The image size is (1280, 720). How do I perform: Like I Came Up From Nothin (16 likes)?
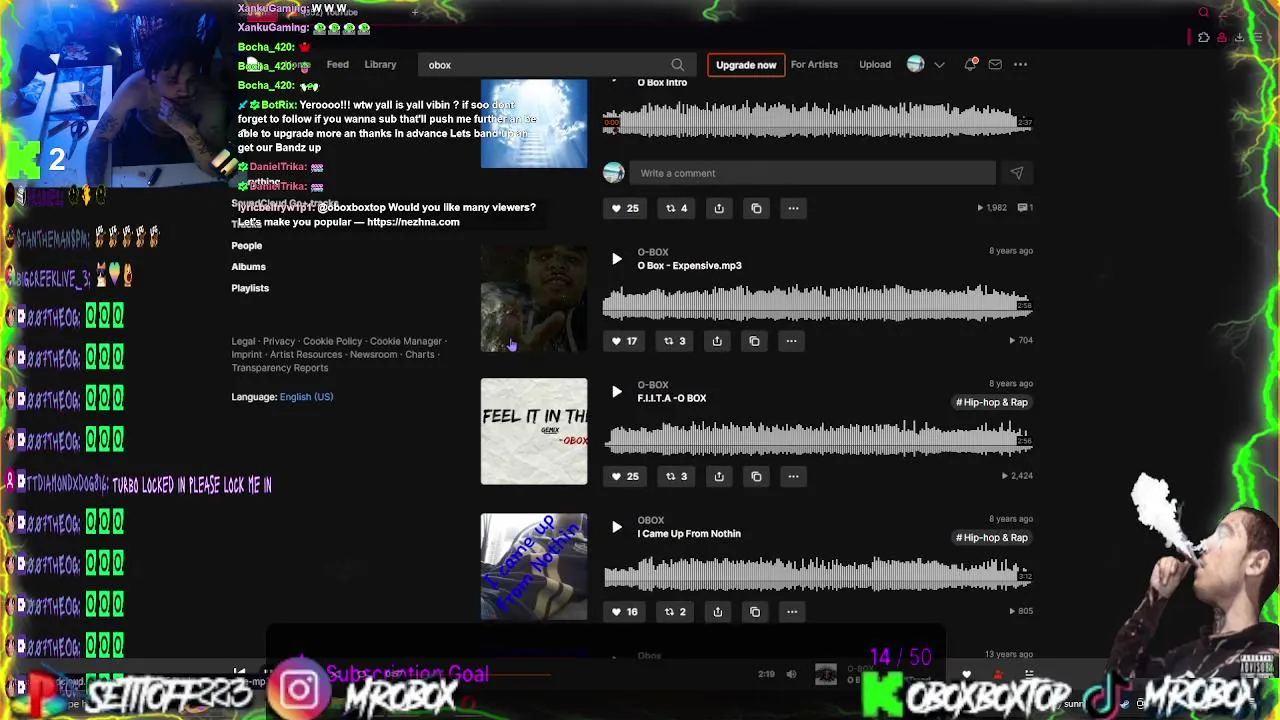(624, 611)
